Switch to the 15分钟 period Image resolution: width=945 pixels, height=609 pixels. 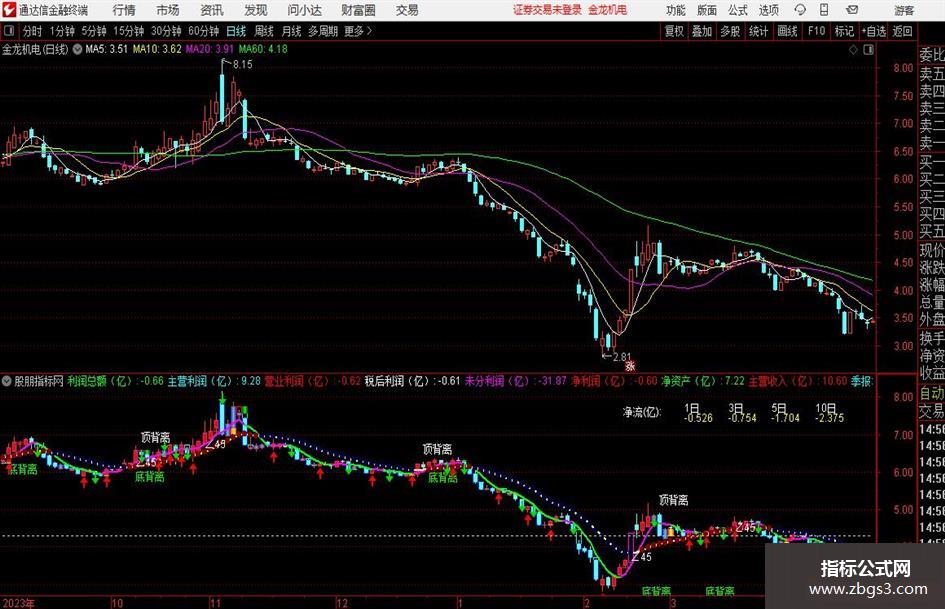pos(128,31)
